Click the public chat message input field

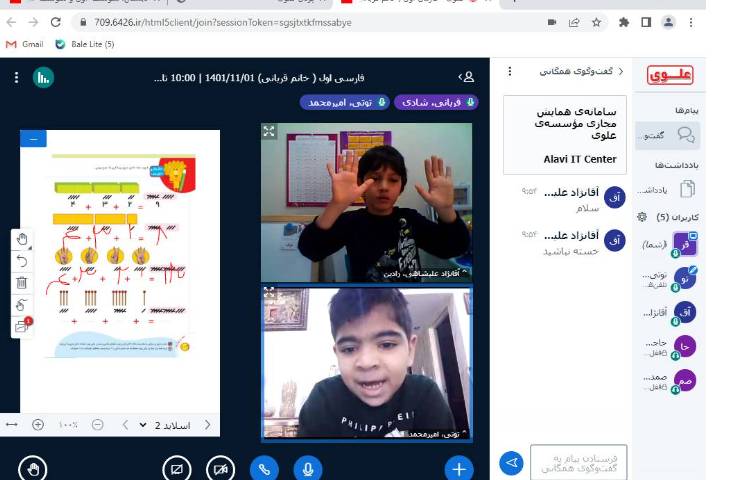click(x=579, y=463)
